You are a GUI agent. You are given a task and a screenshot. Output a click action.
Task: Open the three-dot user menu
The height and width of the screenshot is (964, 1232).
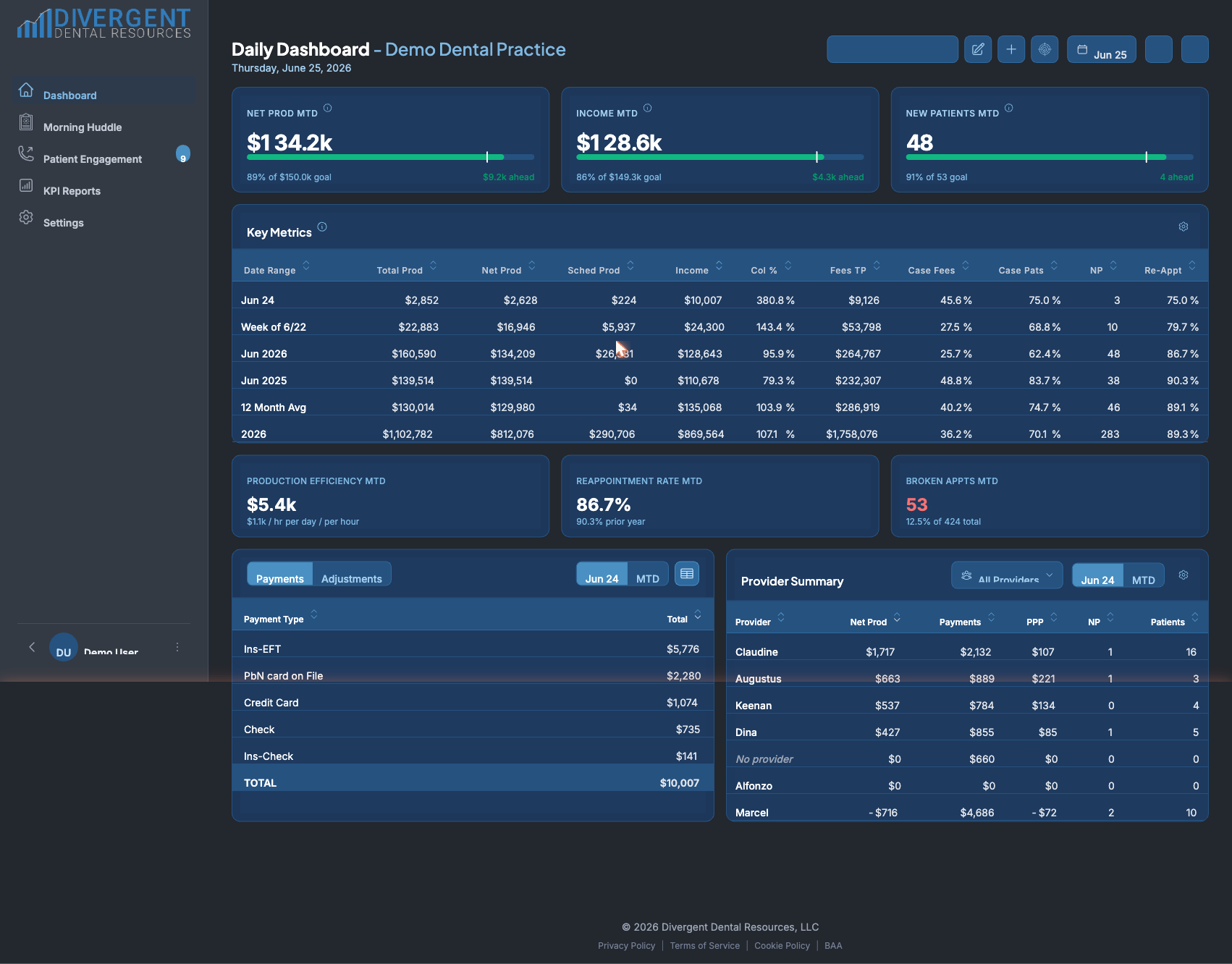tap(177, 647)
